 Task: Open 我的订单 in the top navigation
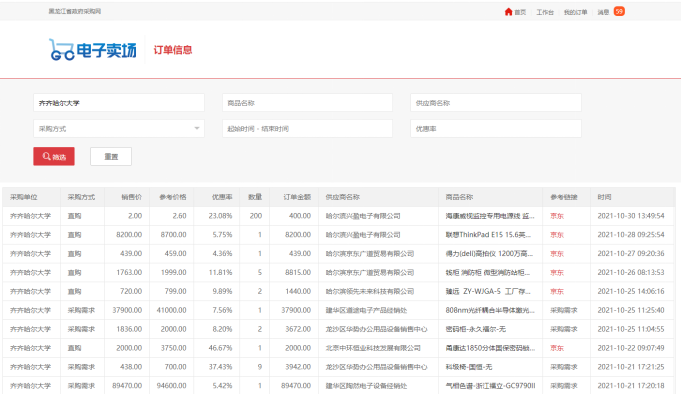575,12
